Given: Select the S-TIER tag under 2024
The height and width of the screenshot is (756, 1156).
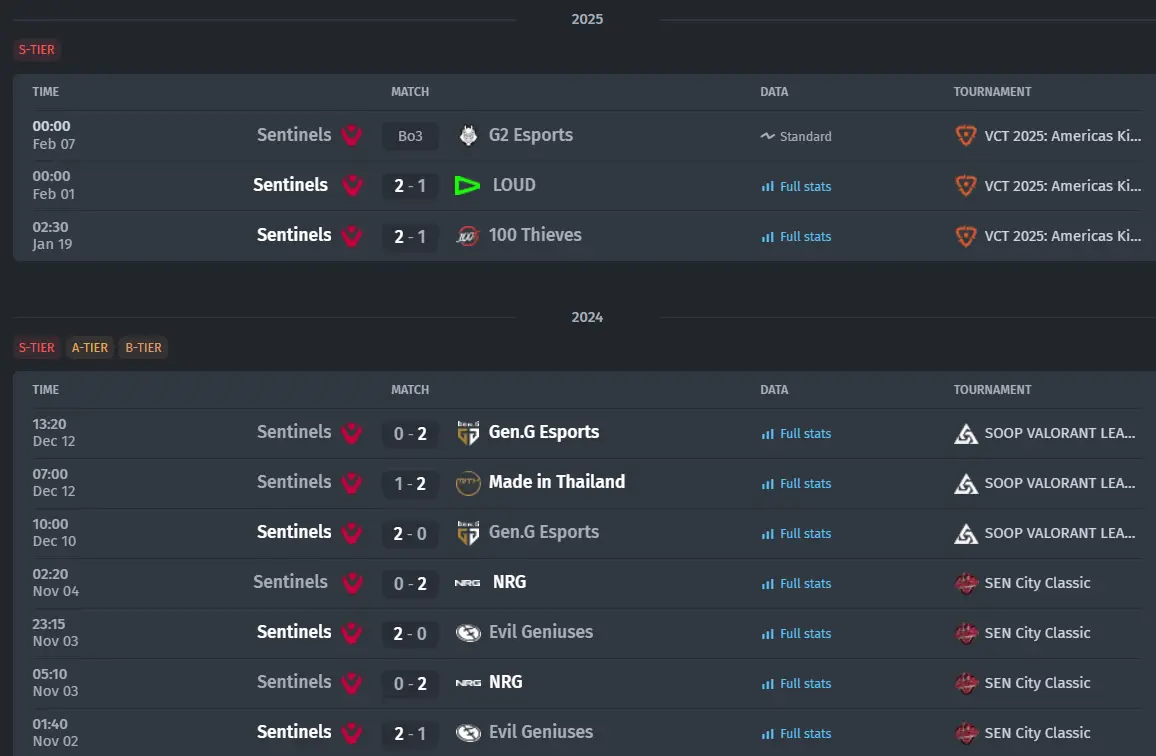Looking at the screenshot, I should click(37, 347).
